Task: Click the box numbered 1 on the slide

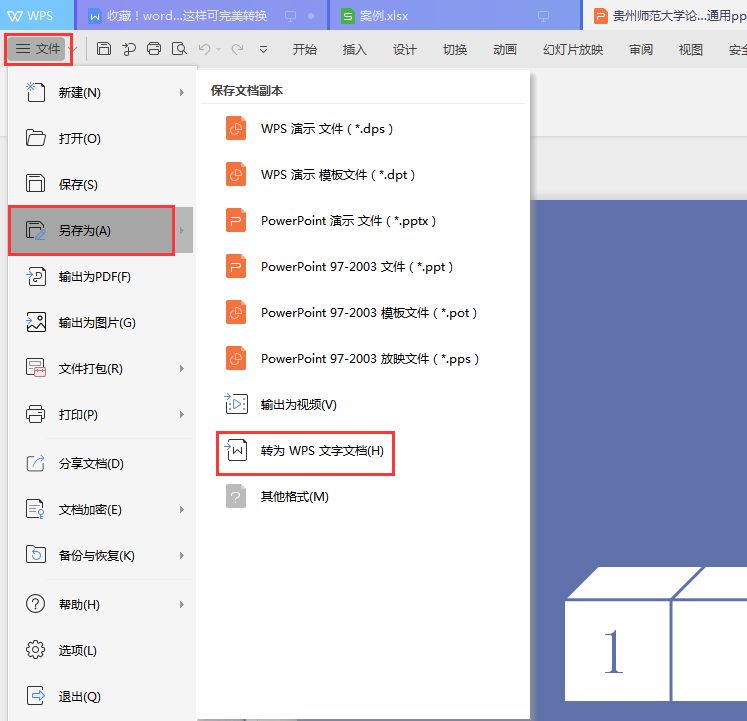Action: 617,650
